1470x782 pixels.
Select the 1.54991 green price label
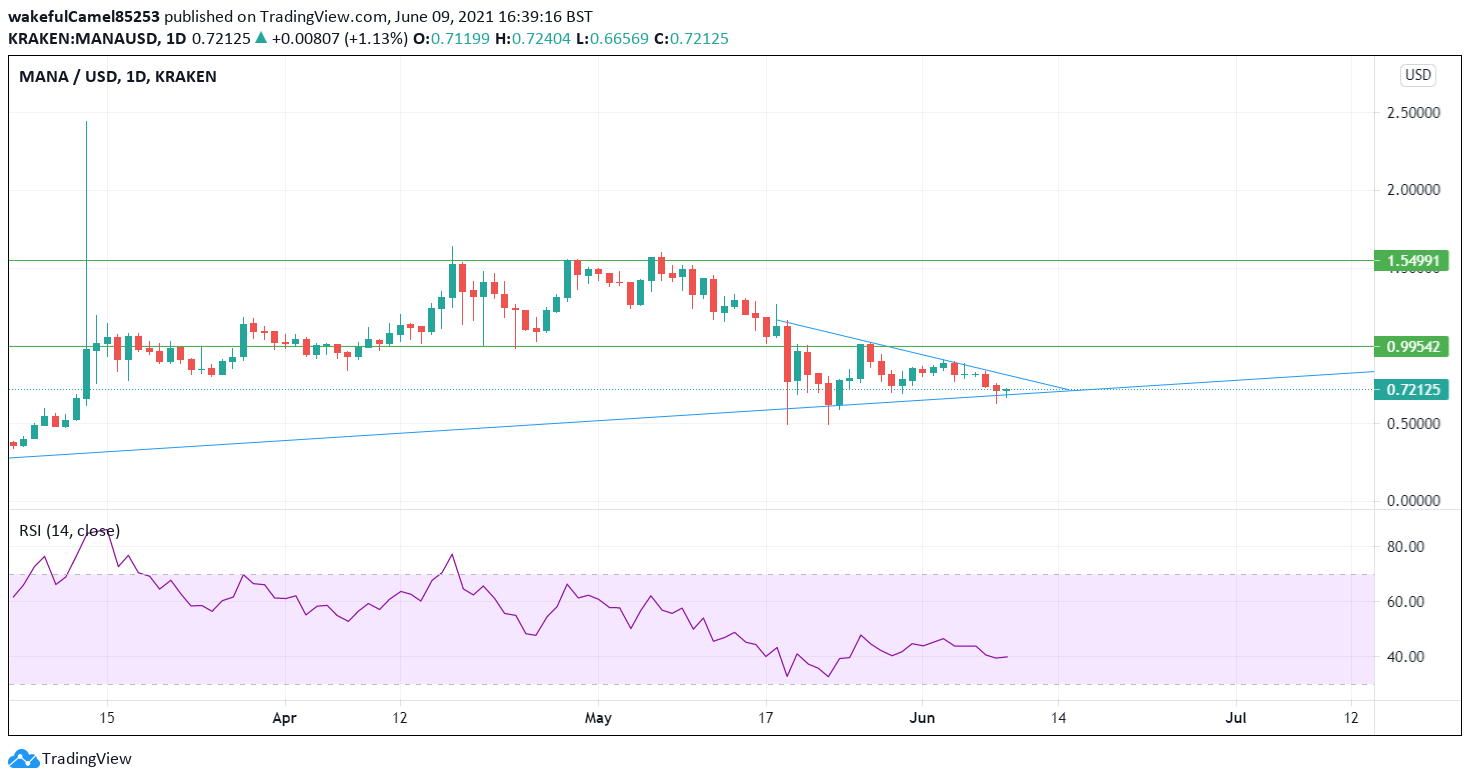(1412, 261)
